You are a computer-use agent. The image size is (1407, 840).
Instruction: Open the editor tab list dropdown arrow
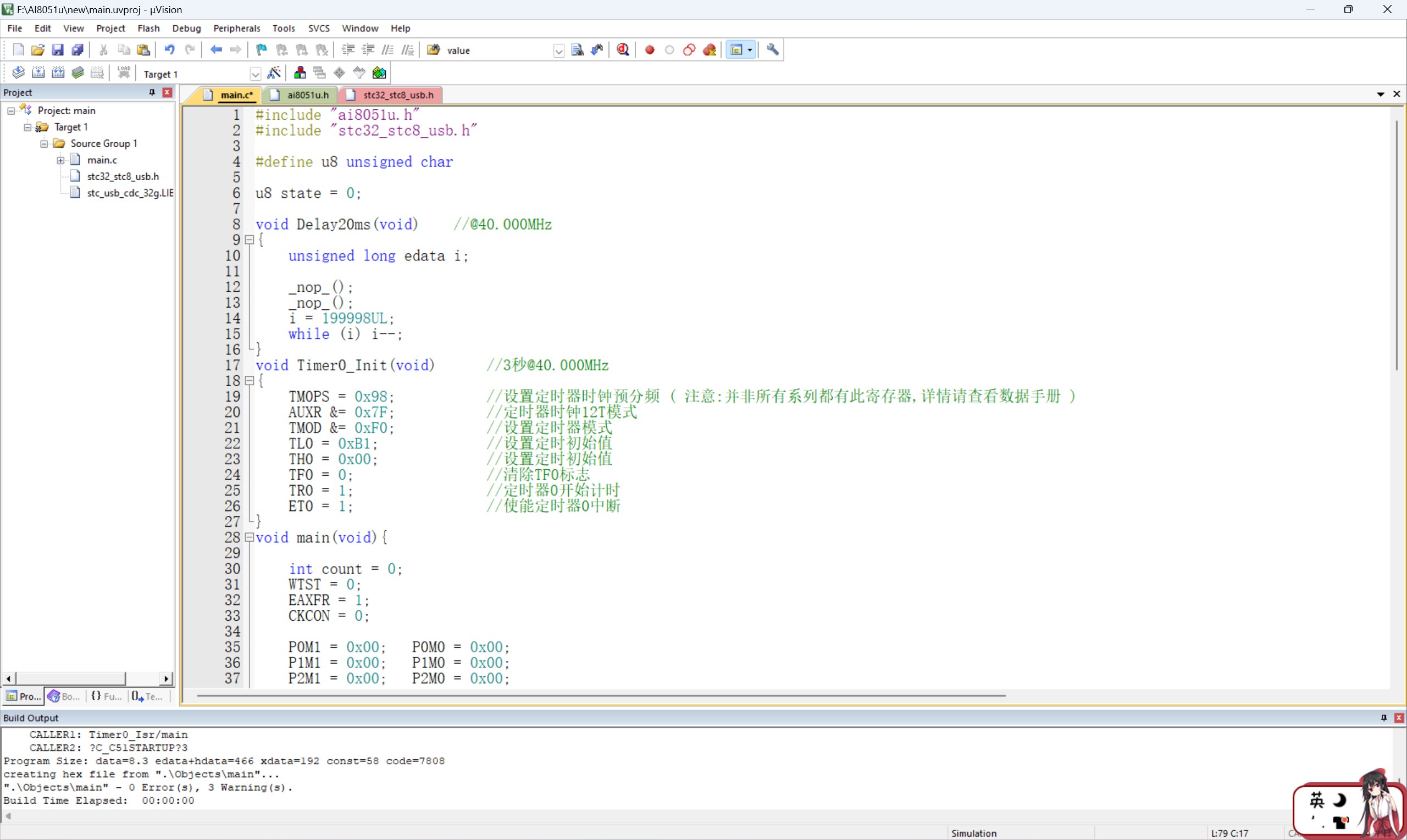coord(1381,94)
